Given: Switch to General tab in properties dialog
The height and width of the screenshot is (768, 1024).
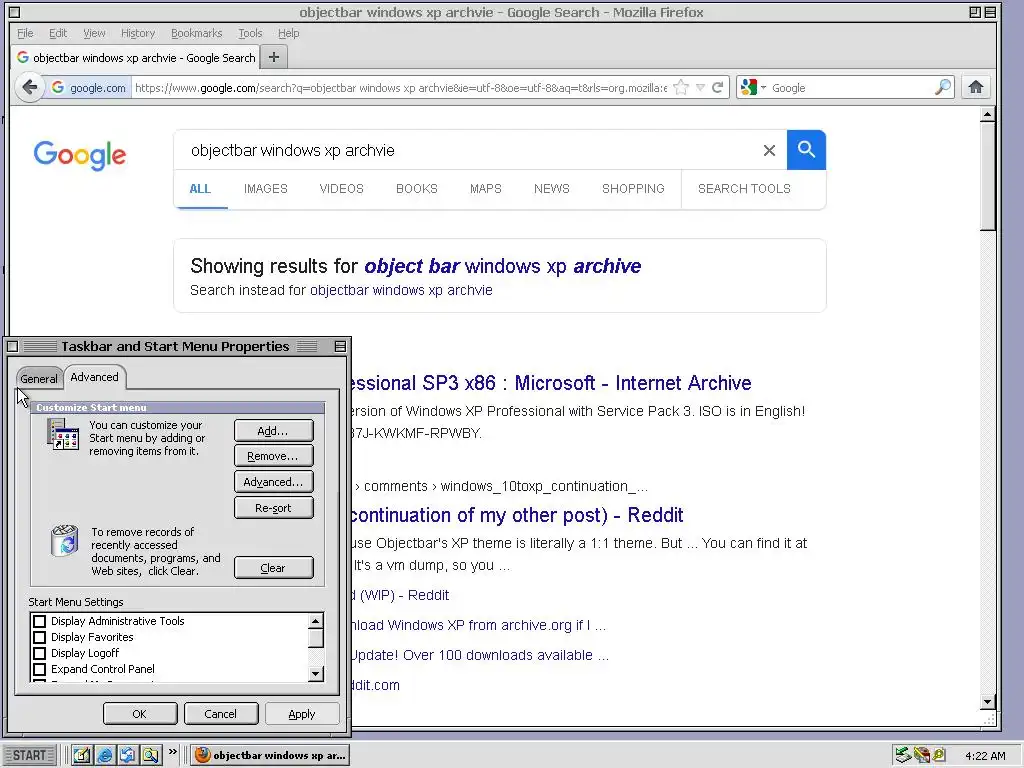Looking at the screenshot, I should point(39,378).
